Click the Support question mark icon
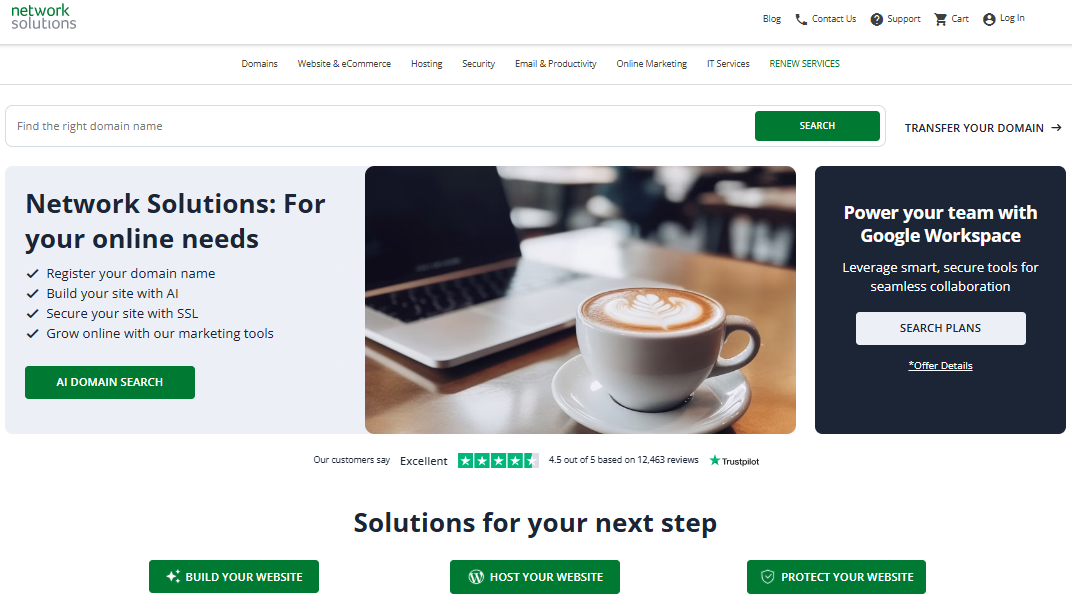 (x=876, y=19)
